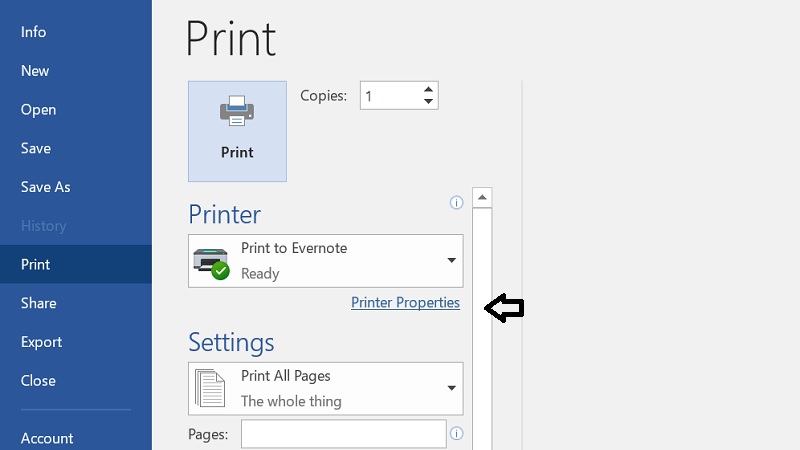Open the Info menu item
The height and width of the screenshot is (450, 800).
pyautogui.click(x=34, y=32)
